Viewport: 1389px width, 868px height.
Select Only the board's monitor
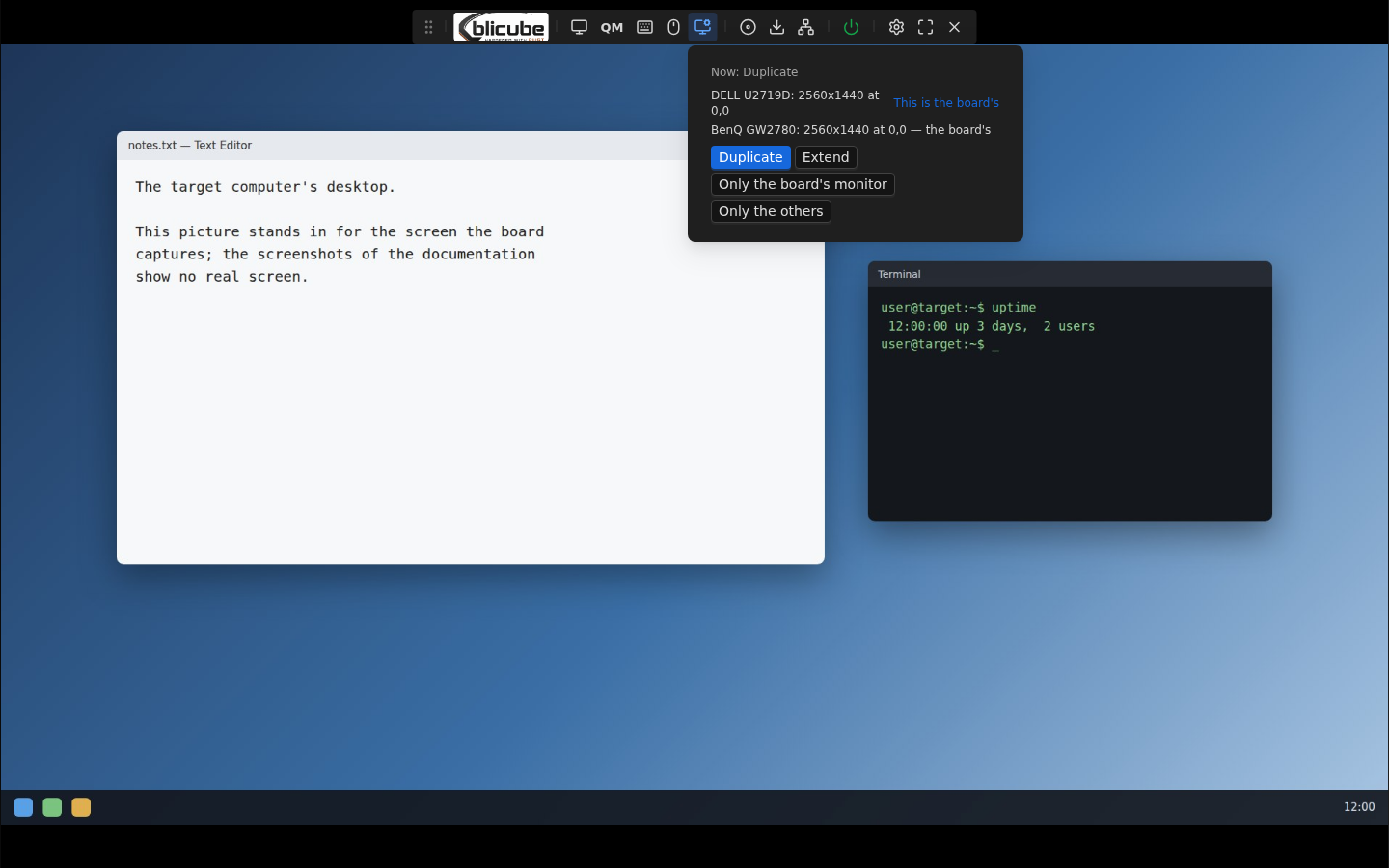click(x=803, y=184)
